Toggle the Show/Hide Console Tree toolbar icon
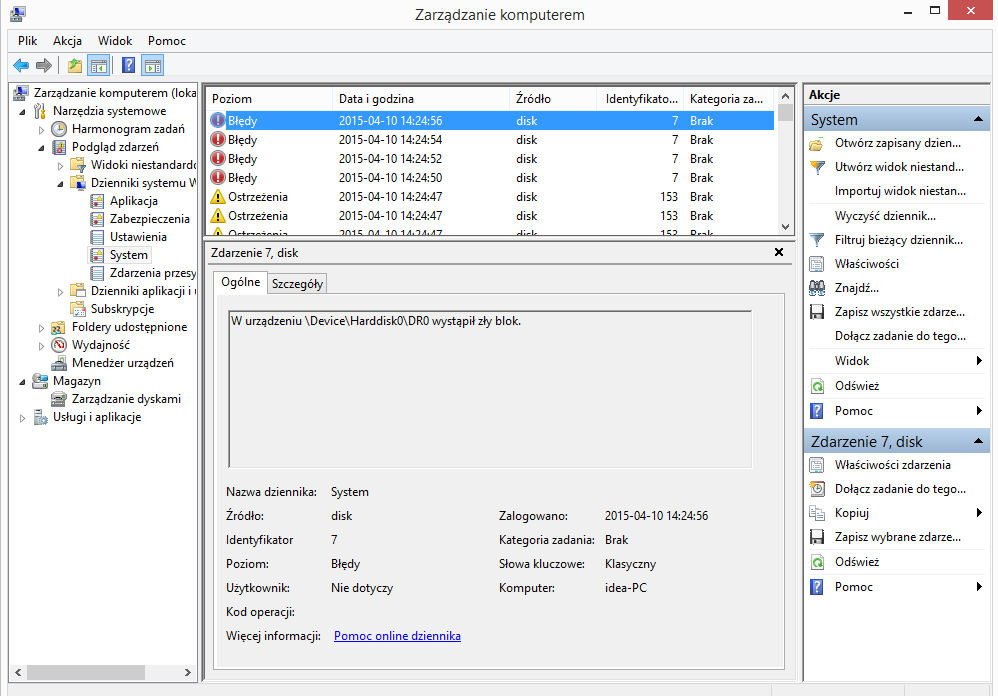 [x=99, y=66]
